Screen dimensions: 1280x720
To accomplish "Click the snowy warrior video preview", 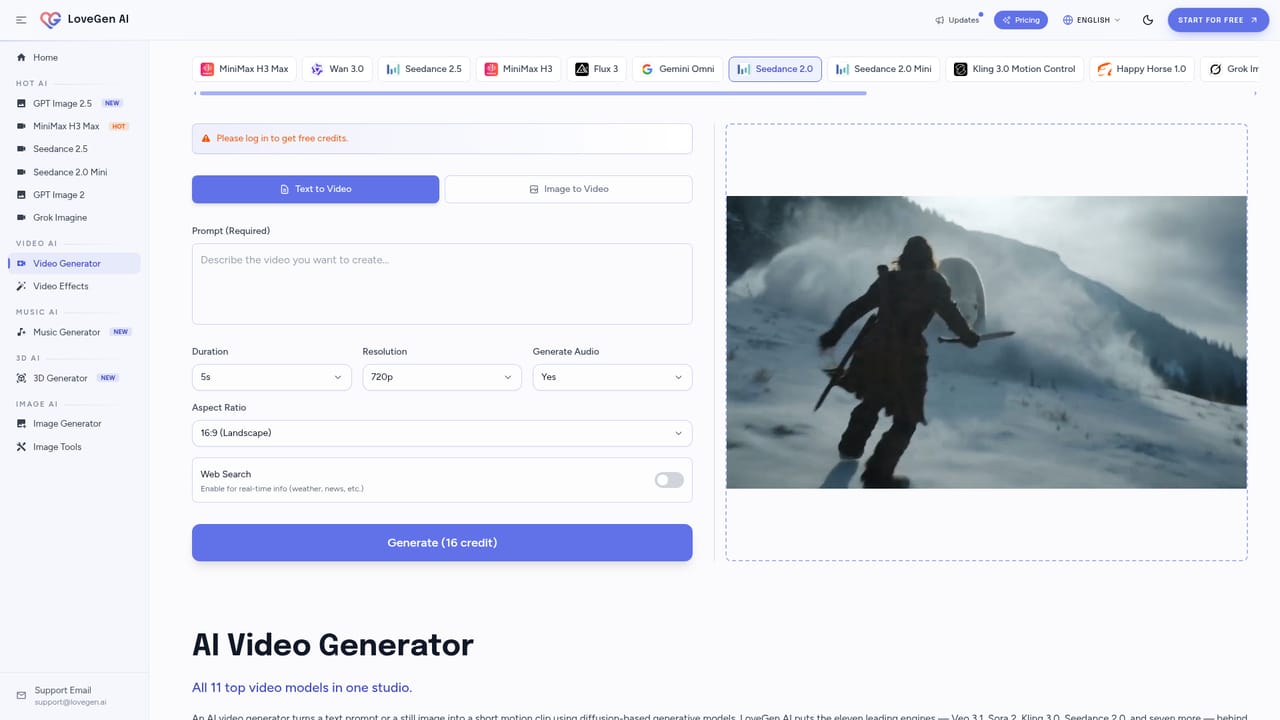I will coord(986,342).
